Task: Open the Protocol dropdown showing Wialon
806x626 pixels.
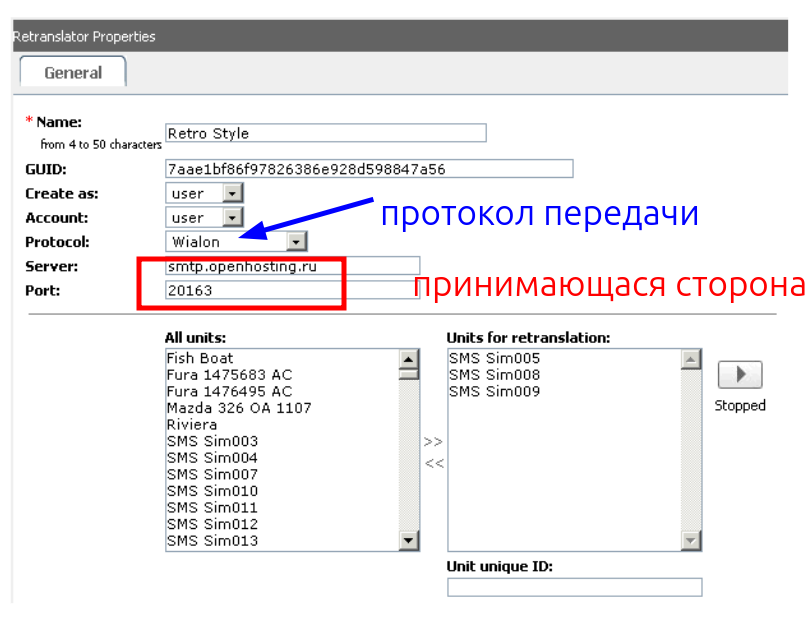Action: pos(296,241)
